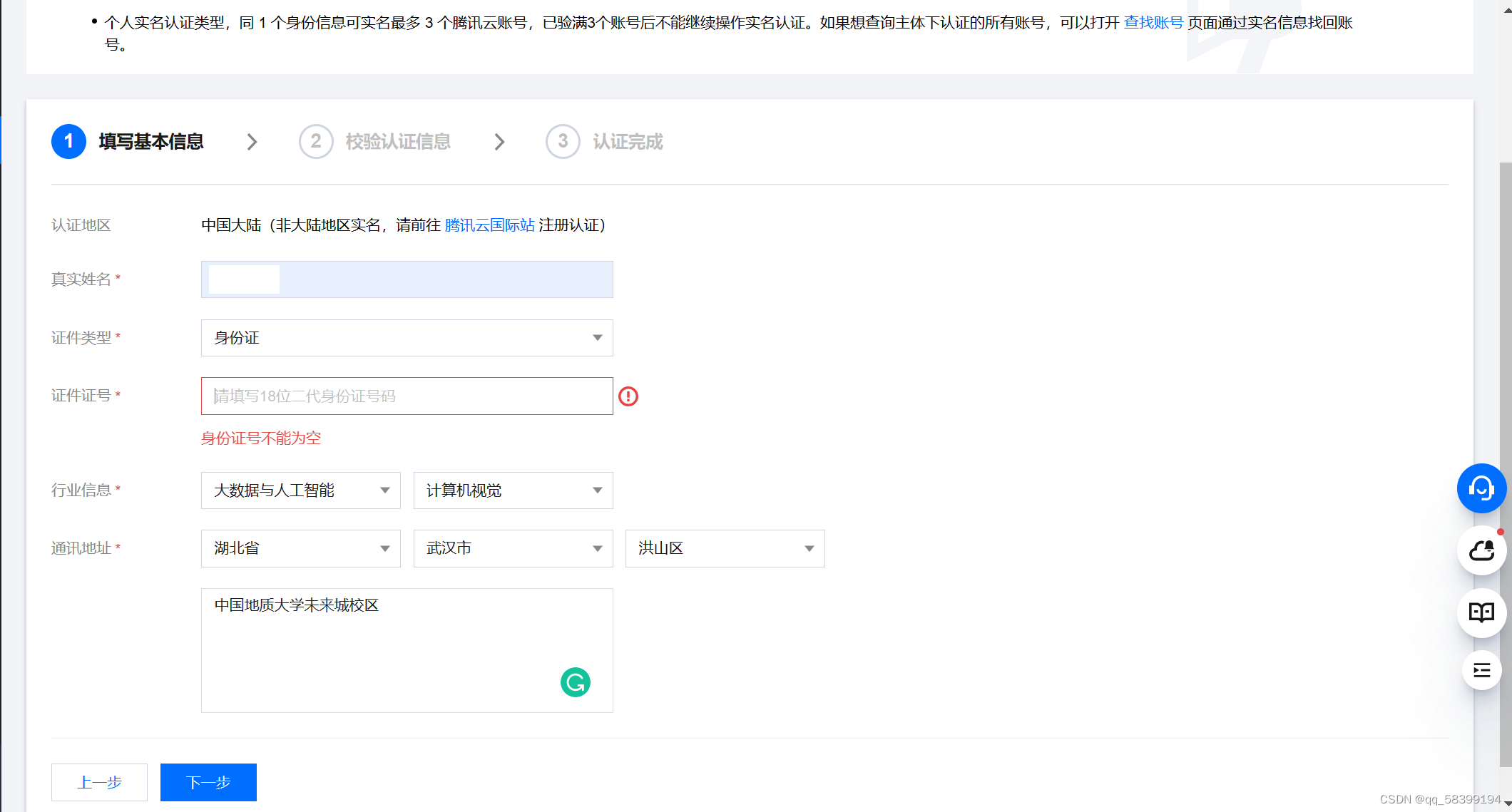Click the step 3 认证完成 circle
The image size is (1512, 812).
pos(563,141)
